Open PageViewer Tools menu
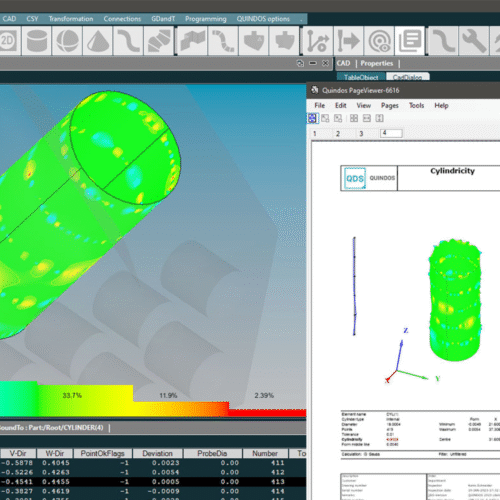Viewport: 500px width, 500px height. point(416,105)
